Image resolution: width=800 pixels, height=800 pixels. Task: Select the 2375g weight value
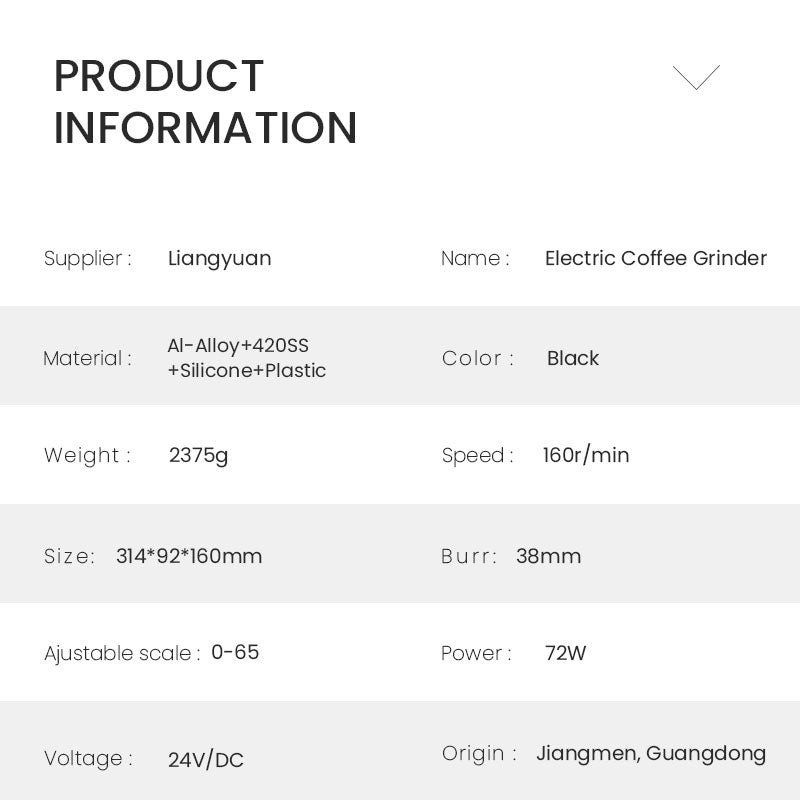pos(198,455)
